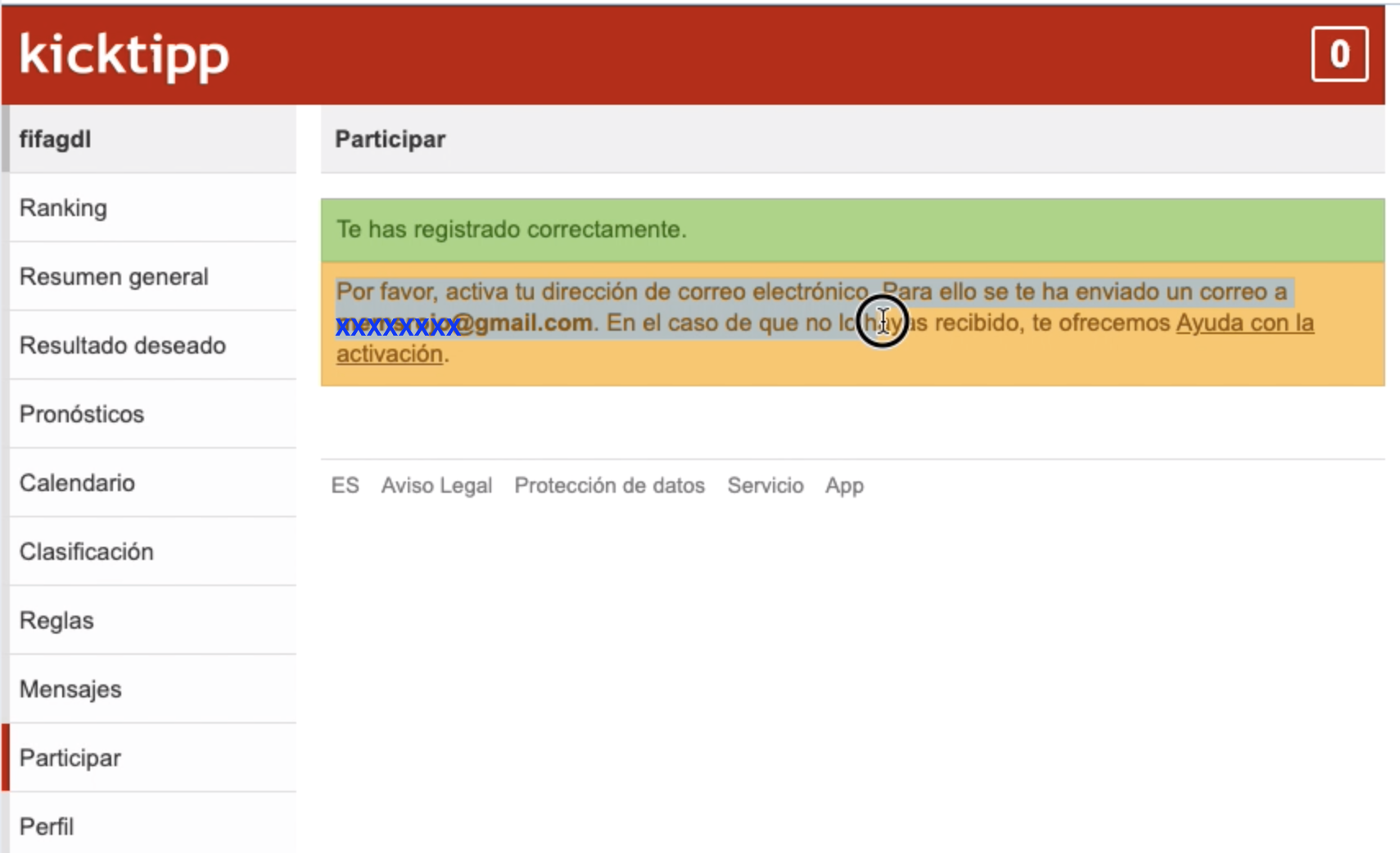This screenshot has height=853, width=1400.
Task: View the Clasificación page
Action: point(86,552)
